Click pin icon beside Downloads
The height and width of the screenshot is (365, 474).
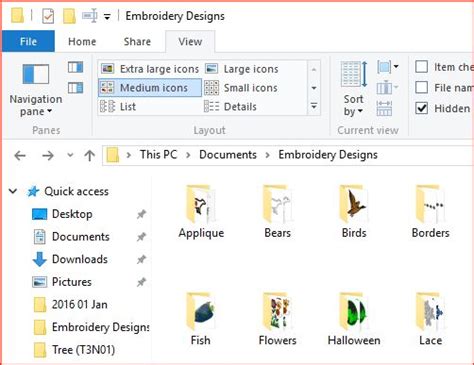click(141, 260)
